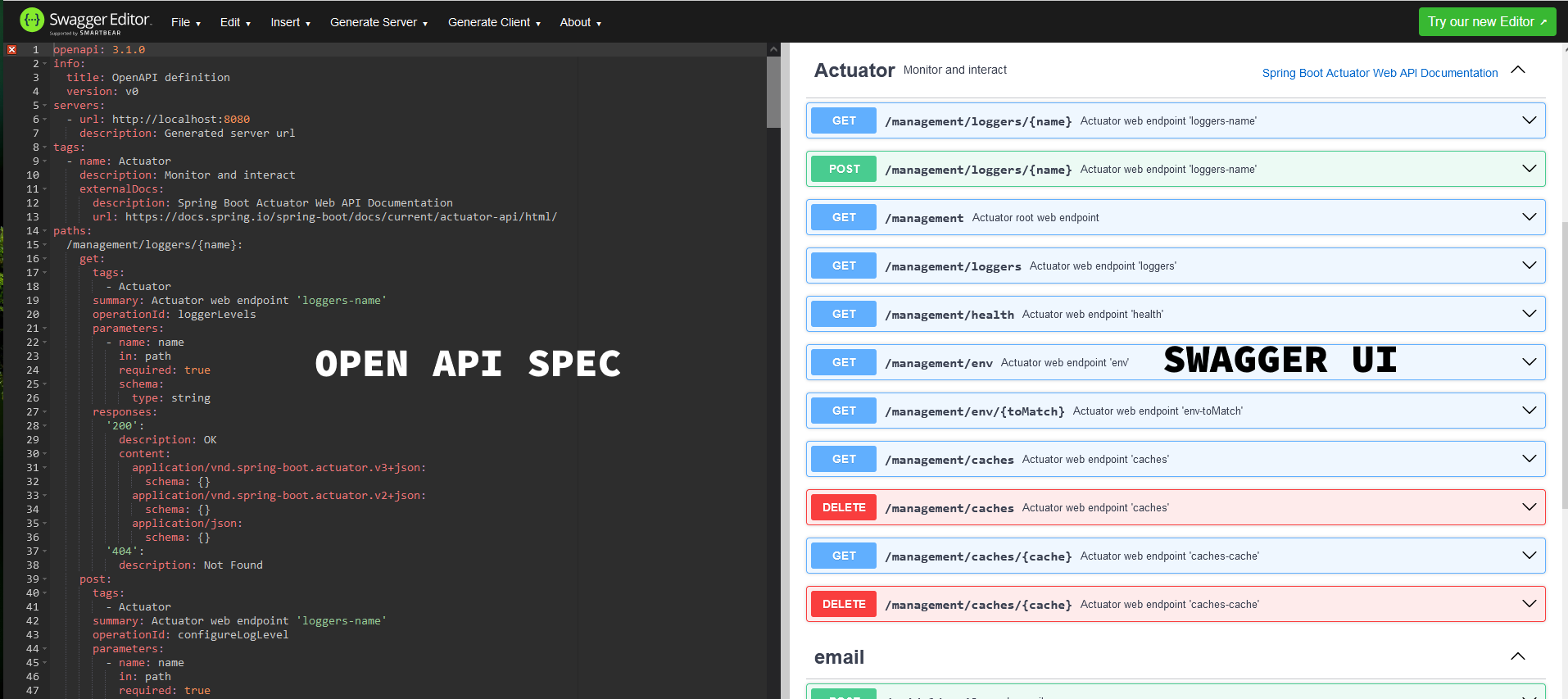Open the Generate Client menu

tap(494, 22)
